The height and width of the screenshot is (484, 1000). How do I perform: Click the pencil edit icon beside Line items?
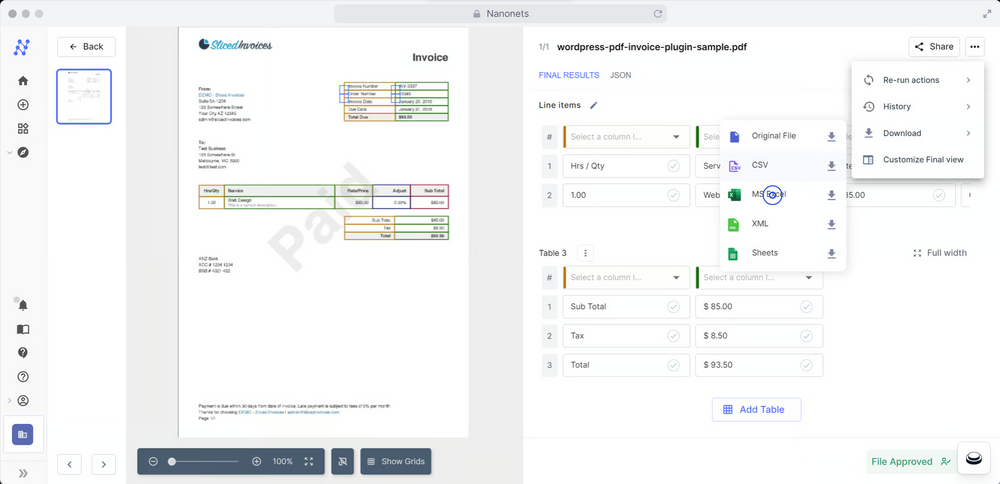(x=593, y=105)
